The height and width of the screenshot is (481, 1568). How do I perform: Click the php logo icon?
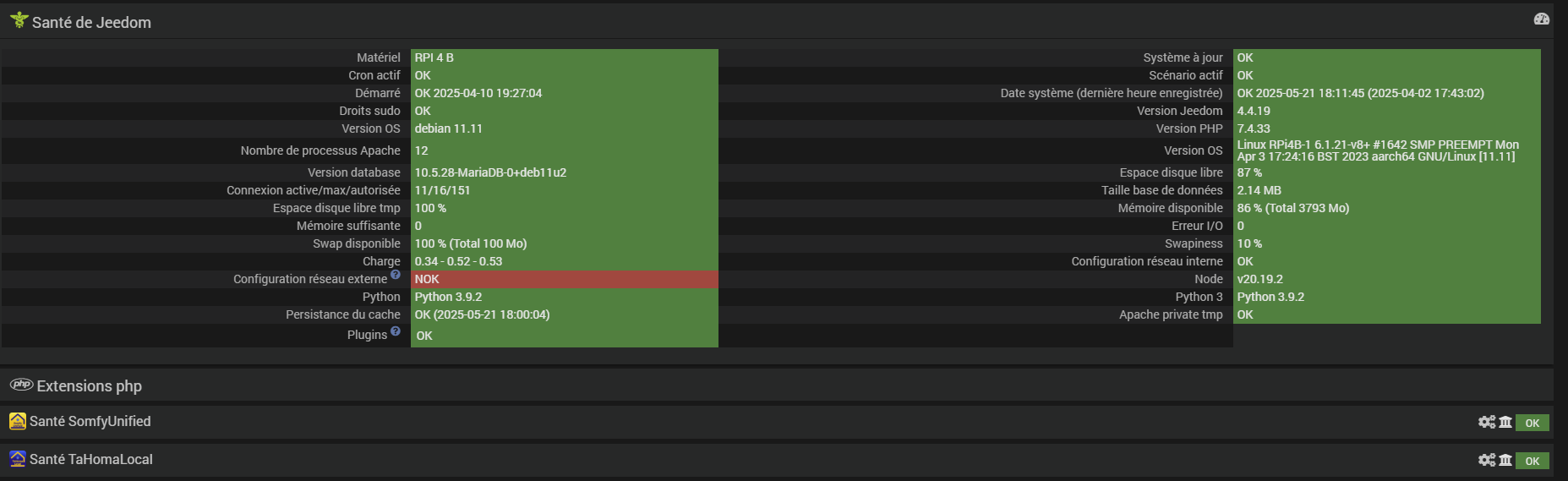point(21,385)
